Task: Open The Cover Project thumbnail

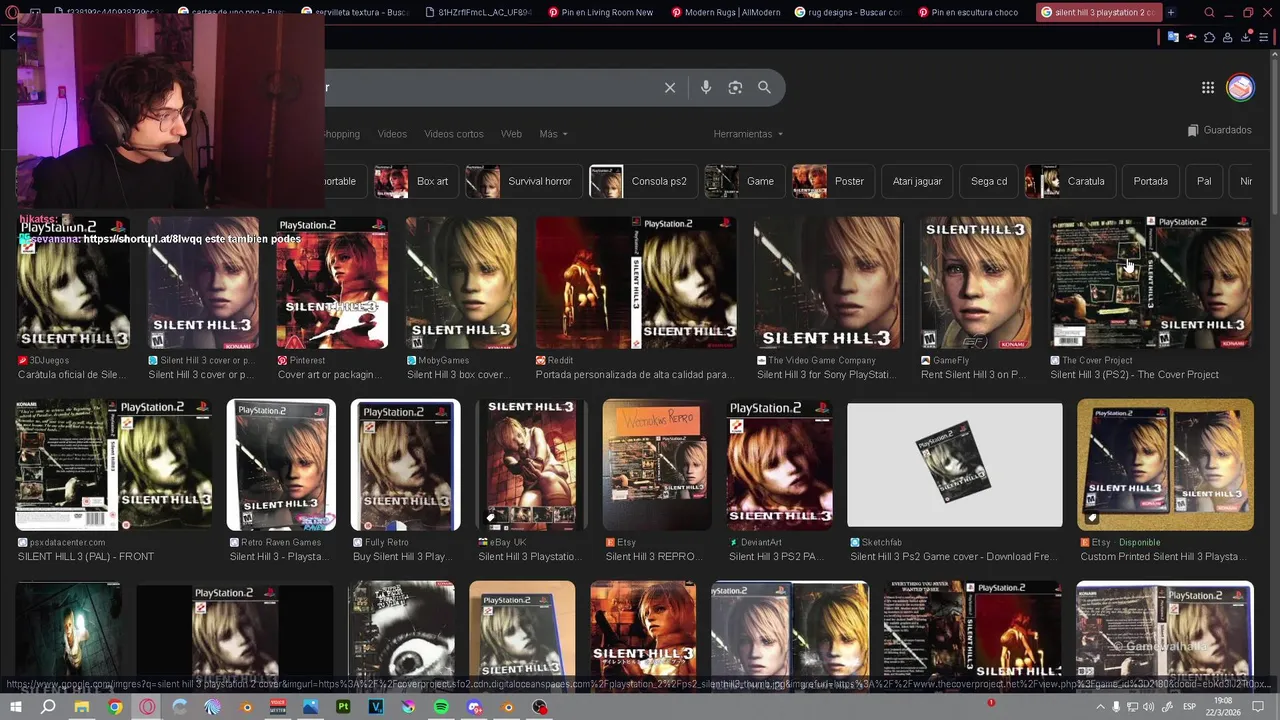Action: pyautogui.click(x=1151, y=283)
